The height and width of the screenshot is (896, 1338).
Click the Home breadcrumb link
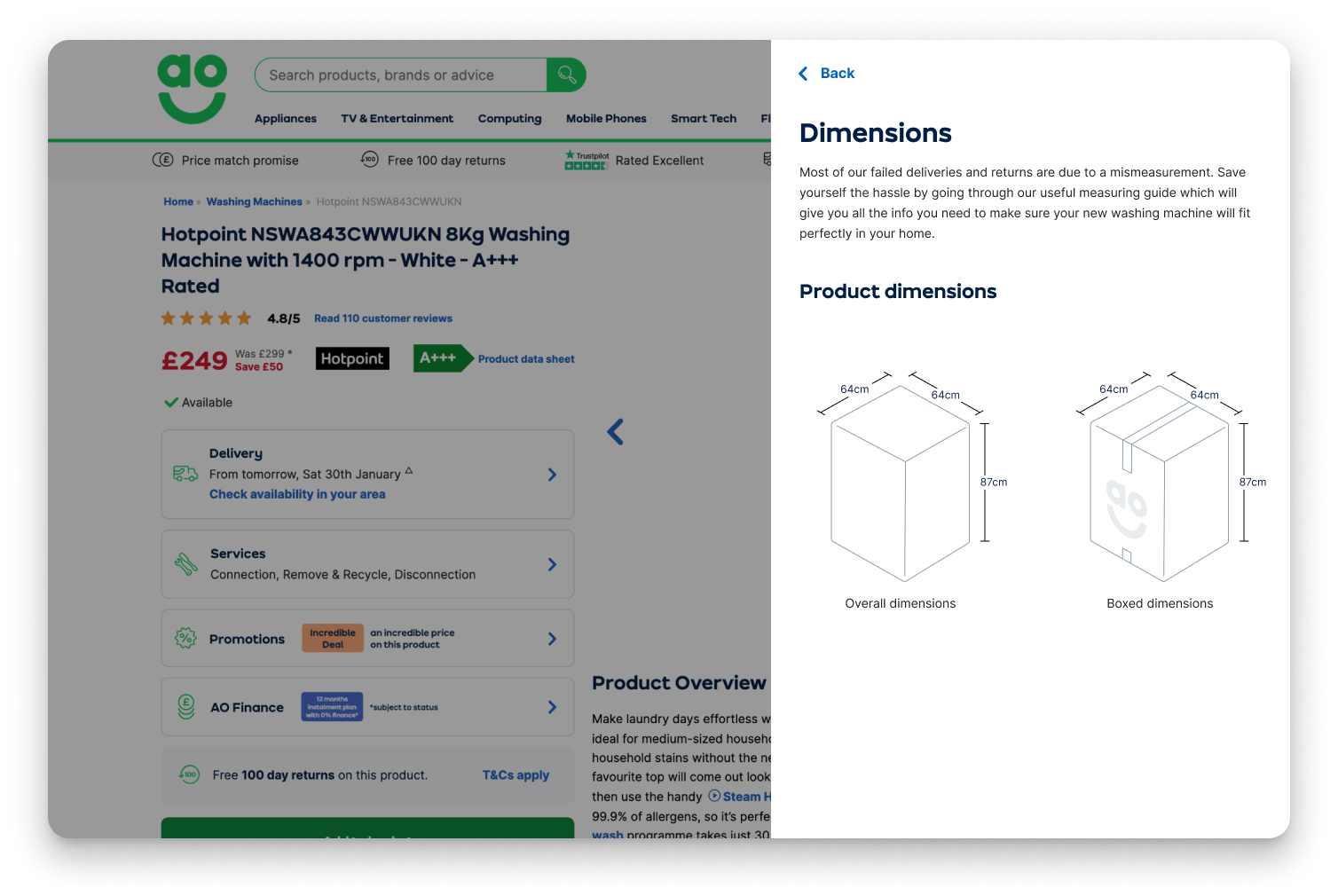[178, 202]
